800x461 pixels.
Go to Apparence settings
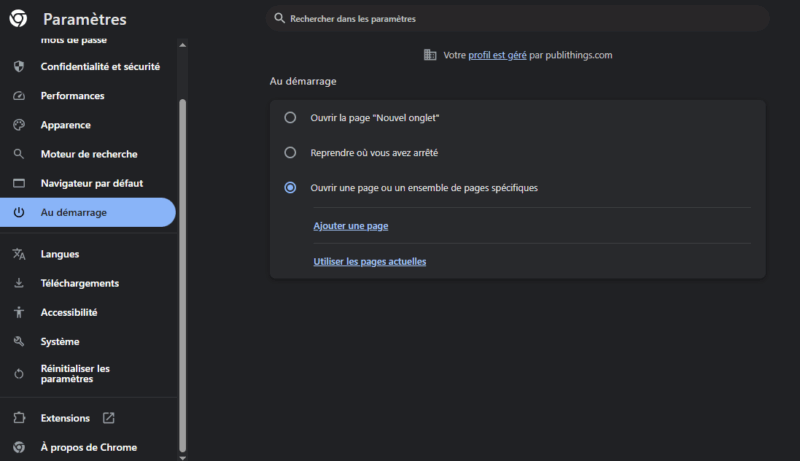88,125
